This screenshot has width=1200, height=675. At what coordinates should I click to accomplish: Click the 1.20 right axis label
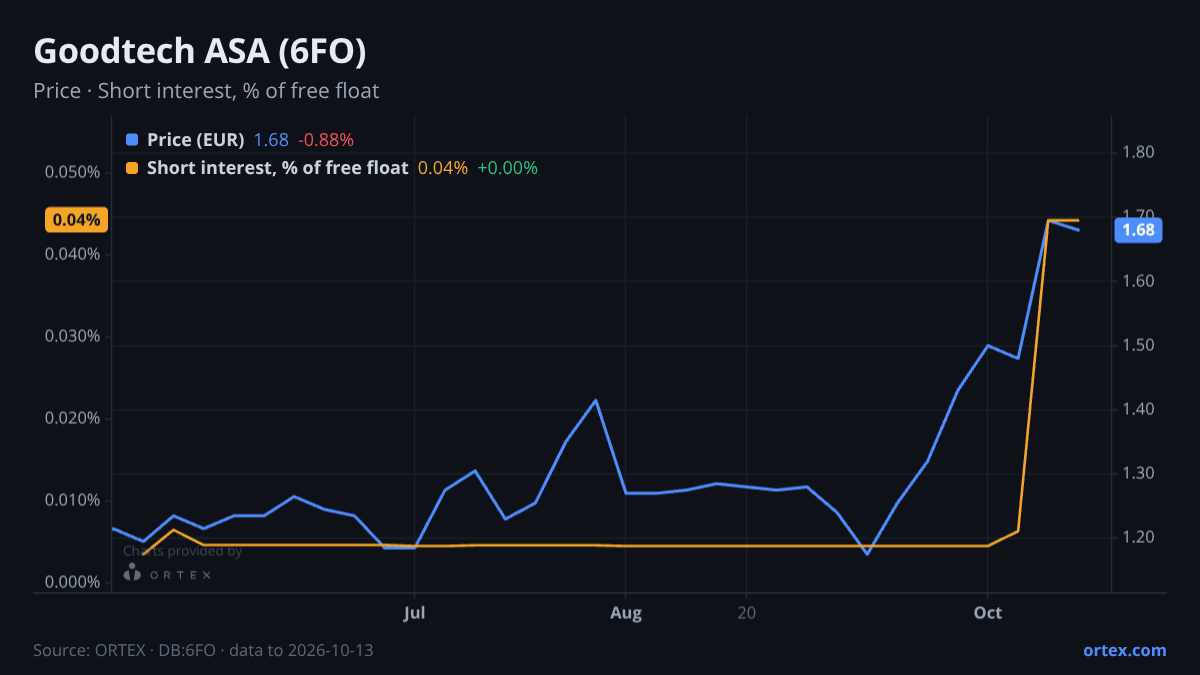pyautogui.click(x=1139, y=537)
